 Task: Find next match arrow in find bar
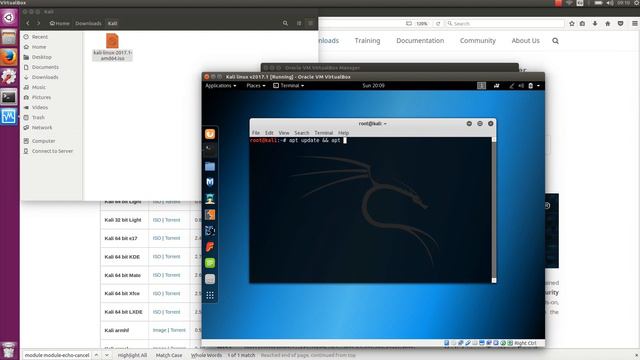[107, 355]
